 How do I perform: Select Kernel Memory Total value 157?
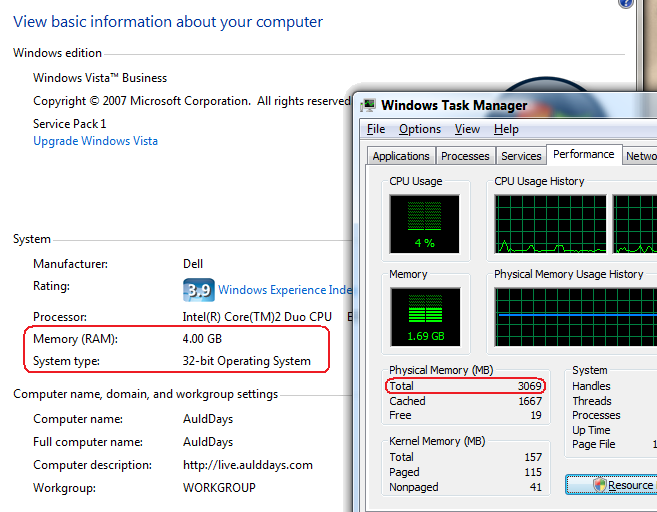point(533,457)
